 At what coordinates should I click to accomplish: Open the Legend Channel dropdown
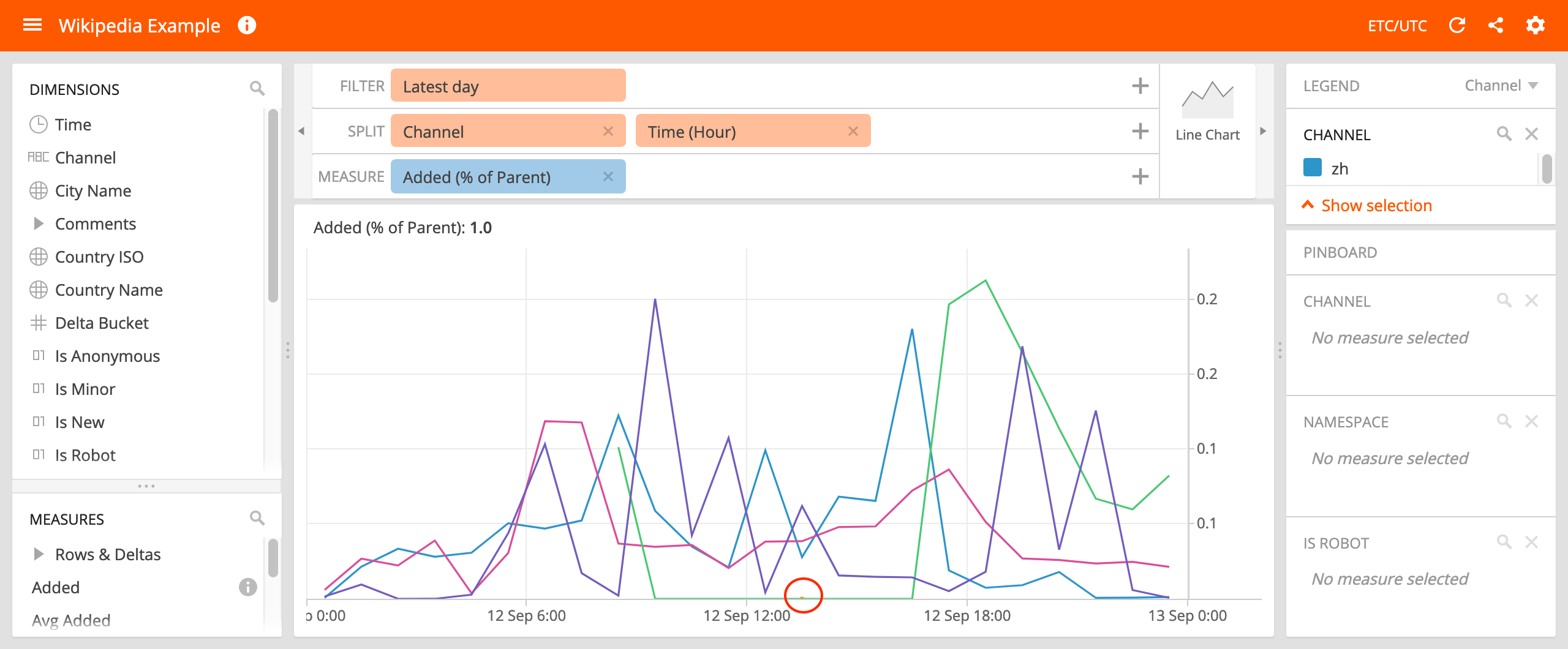point(1502,86)
